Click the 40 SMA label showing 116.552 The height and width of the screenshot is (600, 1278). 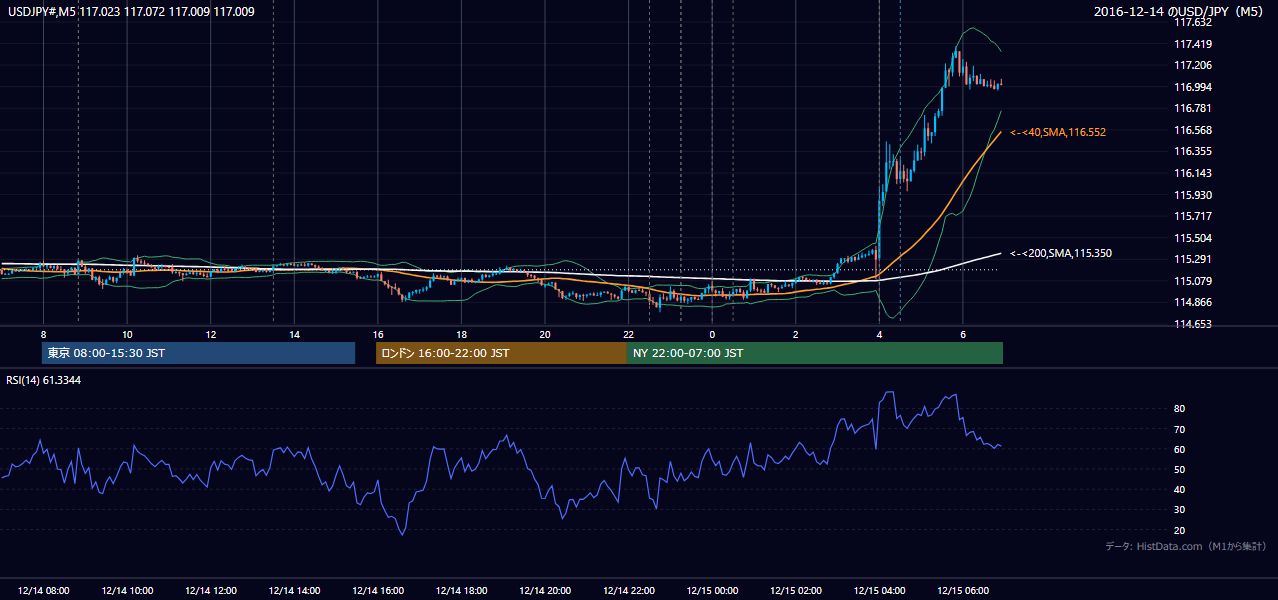(x=1058, y=132)
